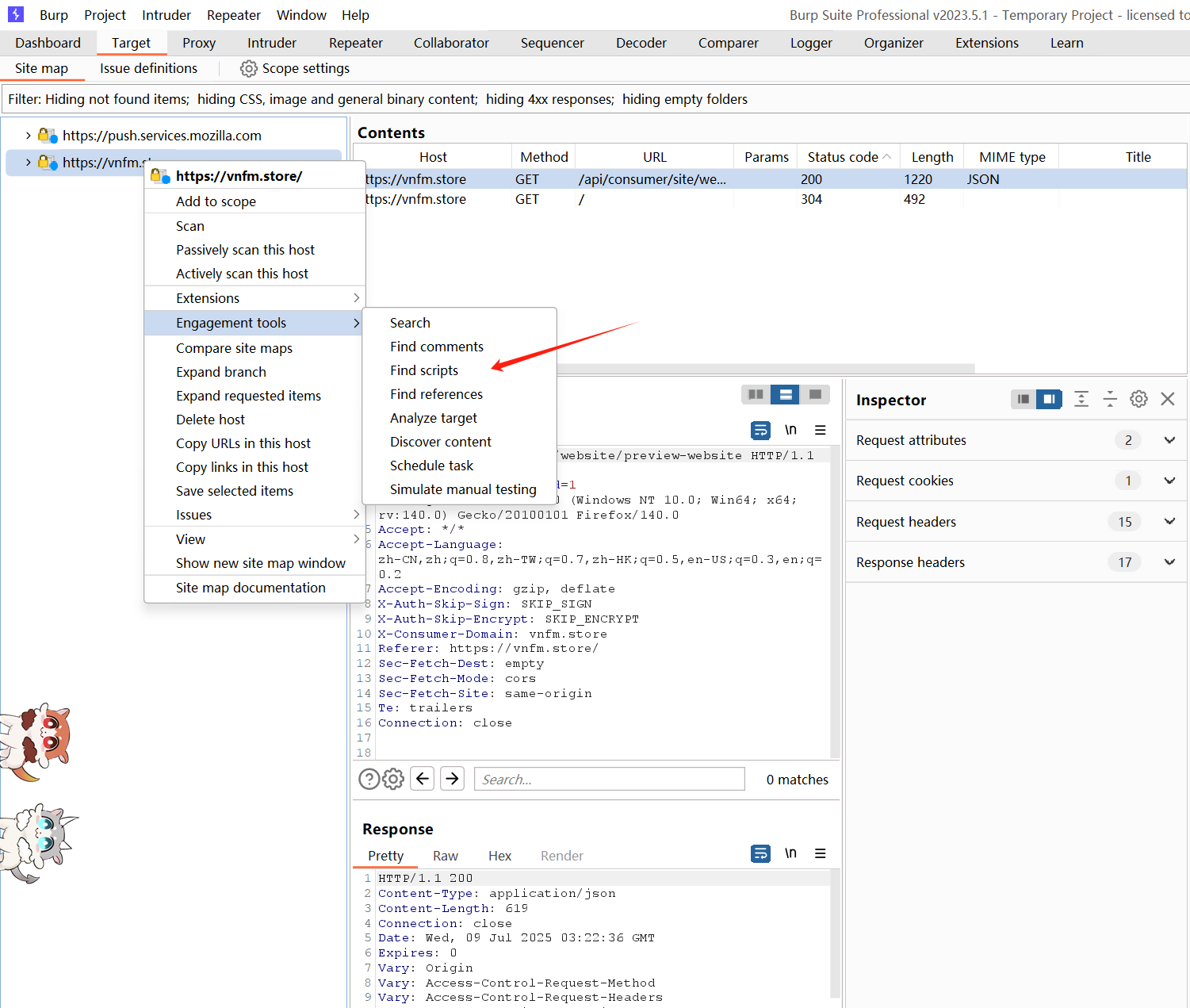Select Discover content menu entry
1190x1008 pixels.
point(441,442)
